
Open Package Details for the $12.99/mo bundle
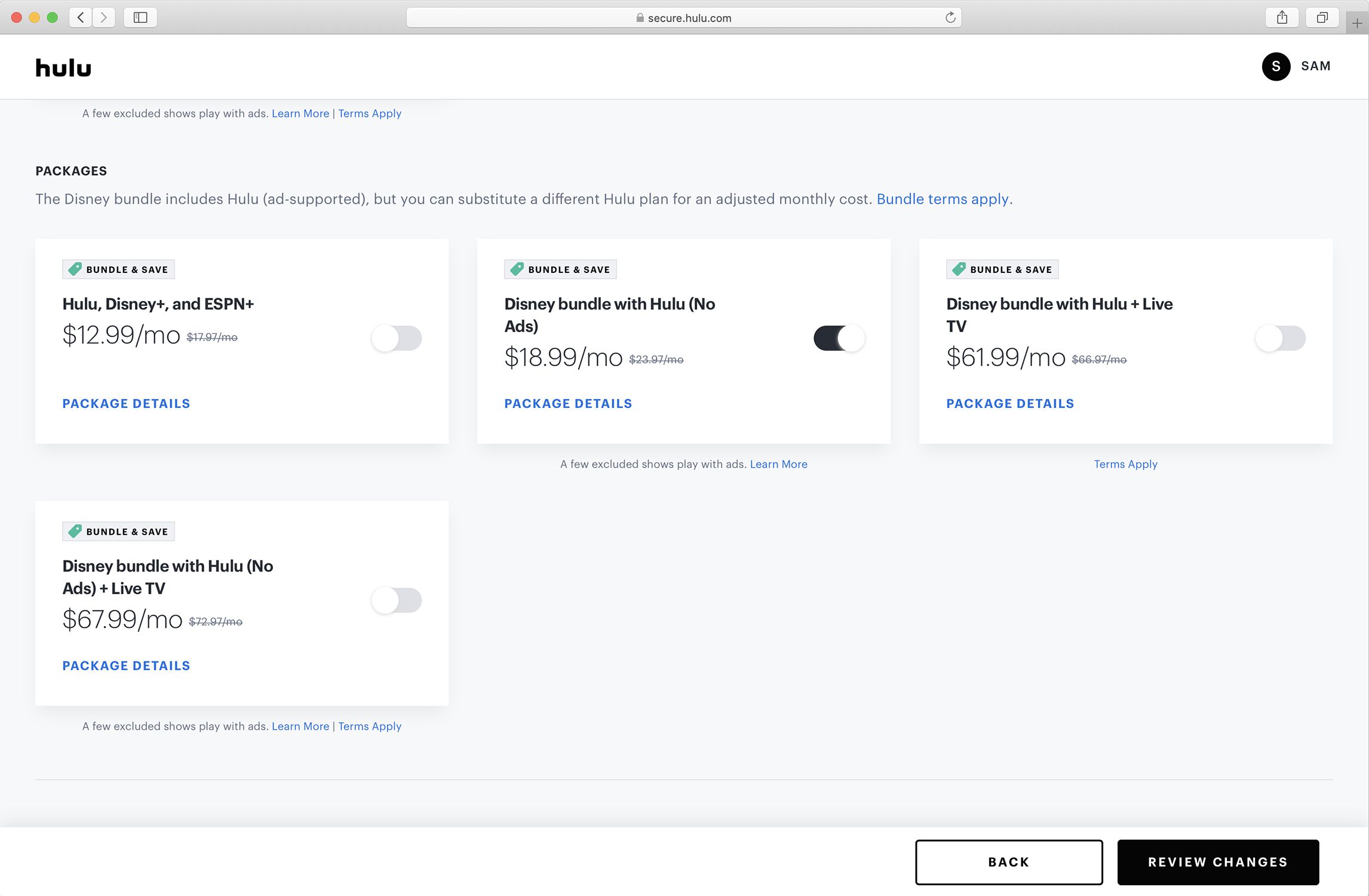(x=126, y=404)
